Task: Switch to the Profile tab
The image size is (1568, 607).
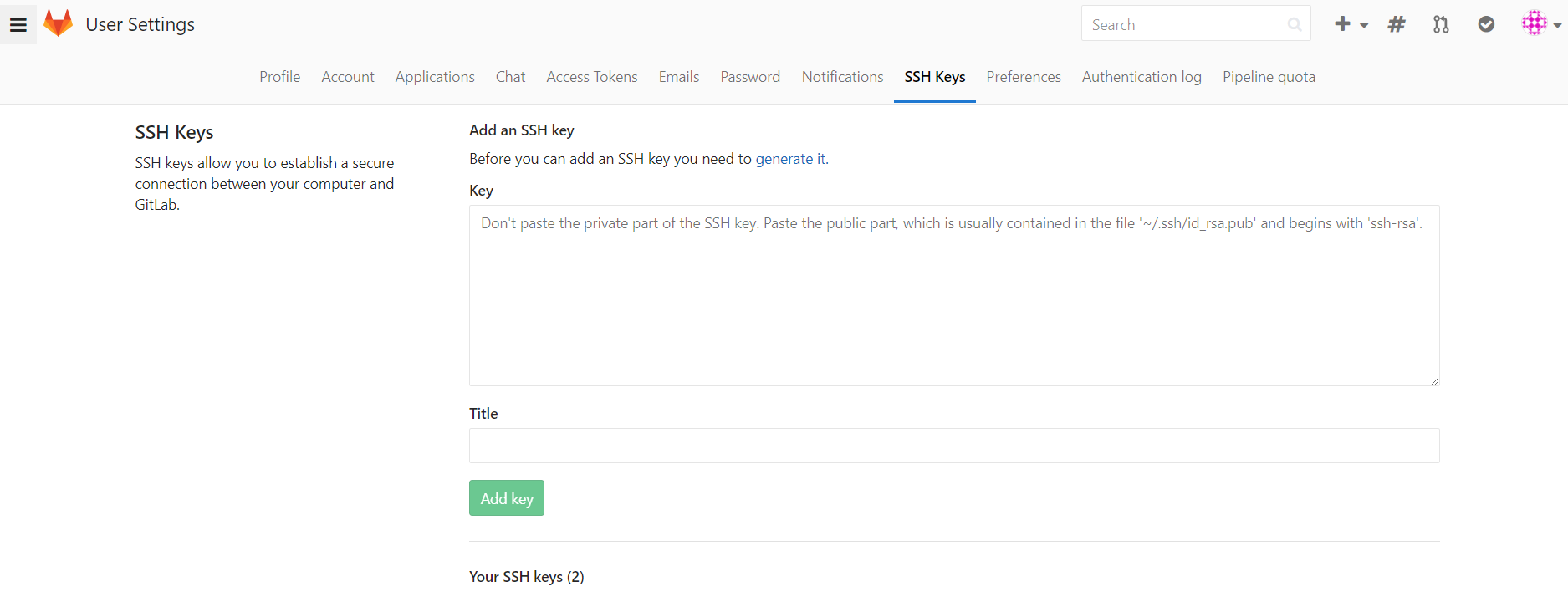Action: 279,77
